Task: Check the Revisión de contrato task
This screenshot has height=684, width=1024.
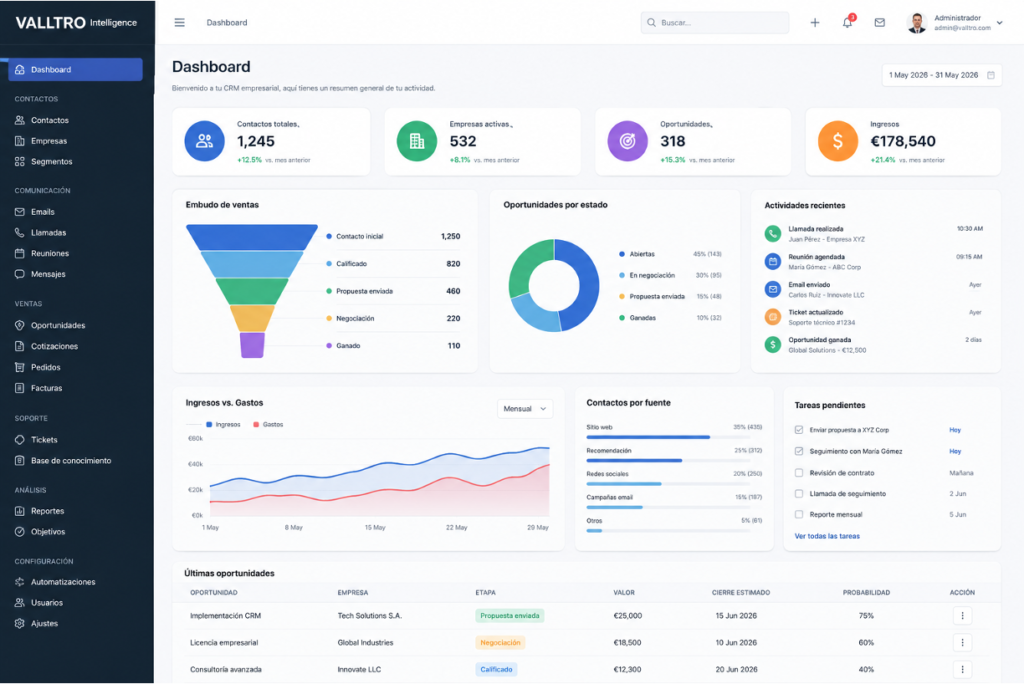Action: (799, 472)
